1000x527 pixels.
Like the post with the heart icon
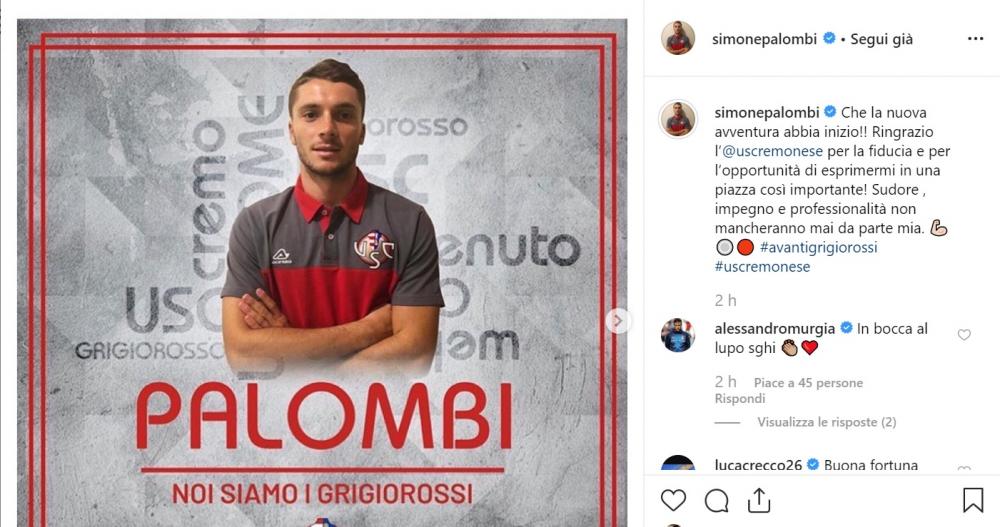pyautogui.click(x=673, y=501)
